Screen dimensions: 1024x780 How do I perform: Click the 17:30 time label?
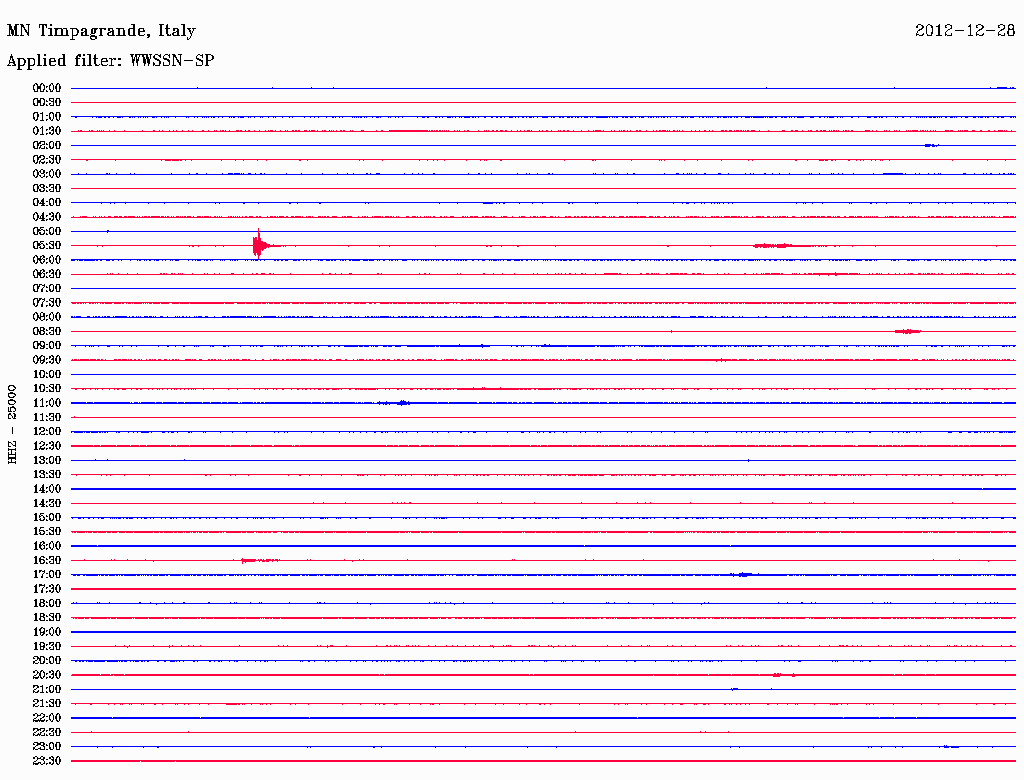coord(47,589)
